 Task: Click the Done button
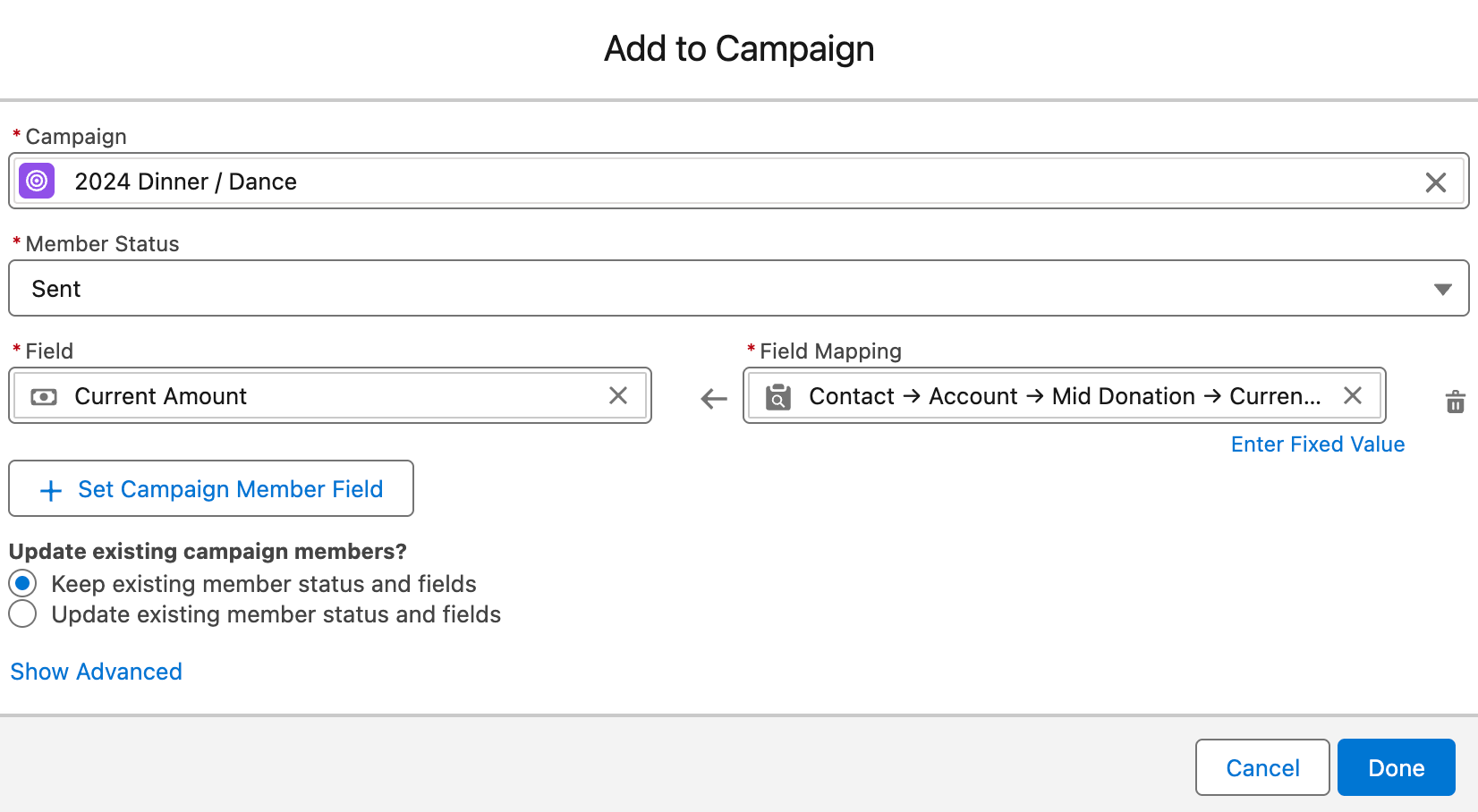(1396, 767)
